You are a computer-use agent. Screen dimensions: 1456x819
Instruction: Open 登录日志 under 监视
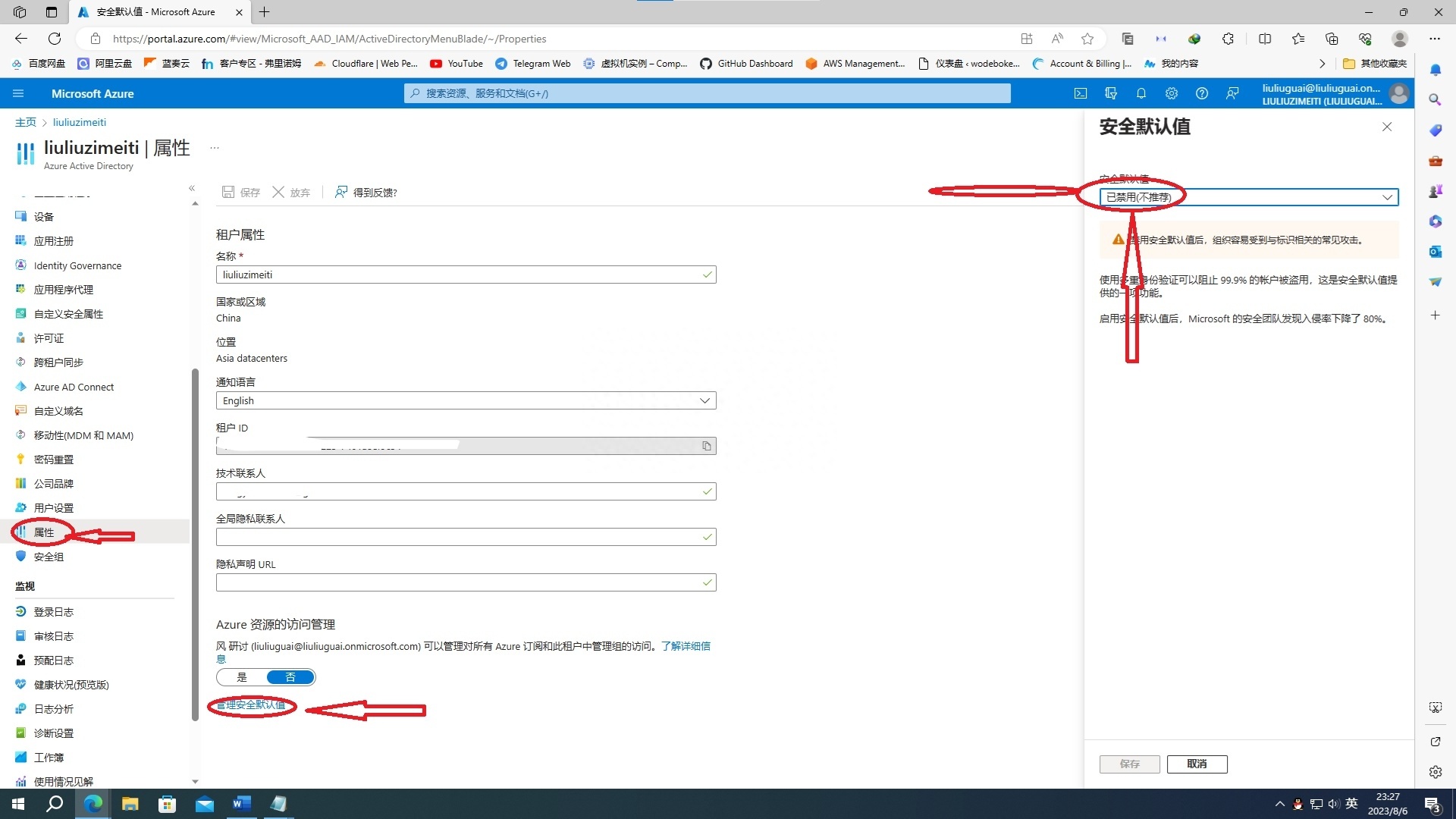tap(54, 612)
